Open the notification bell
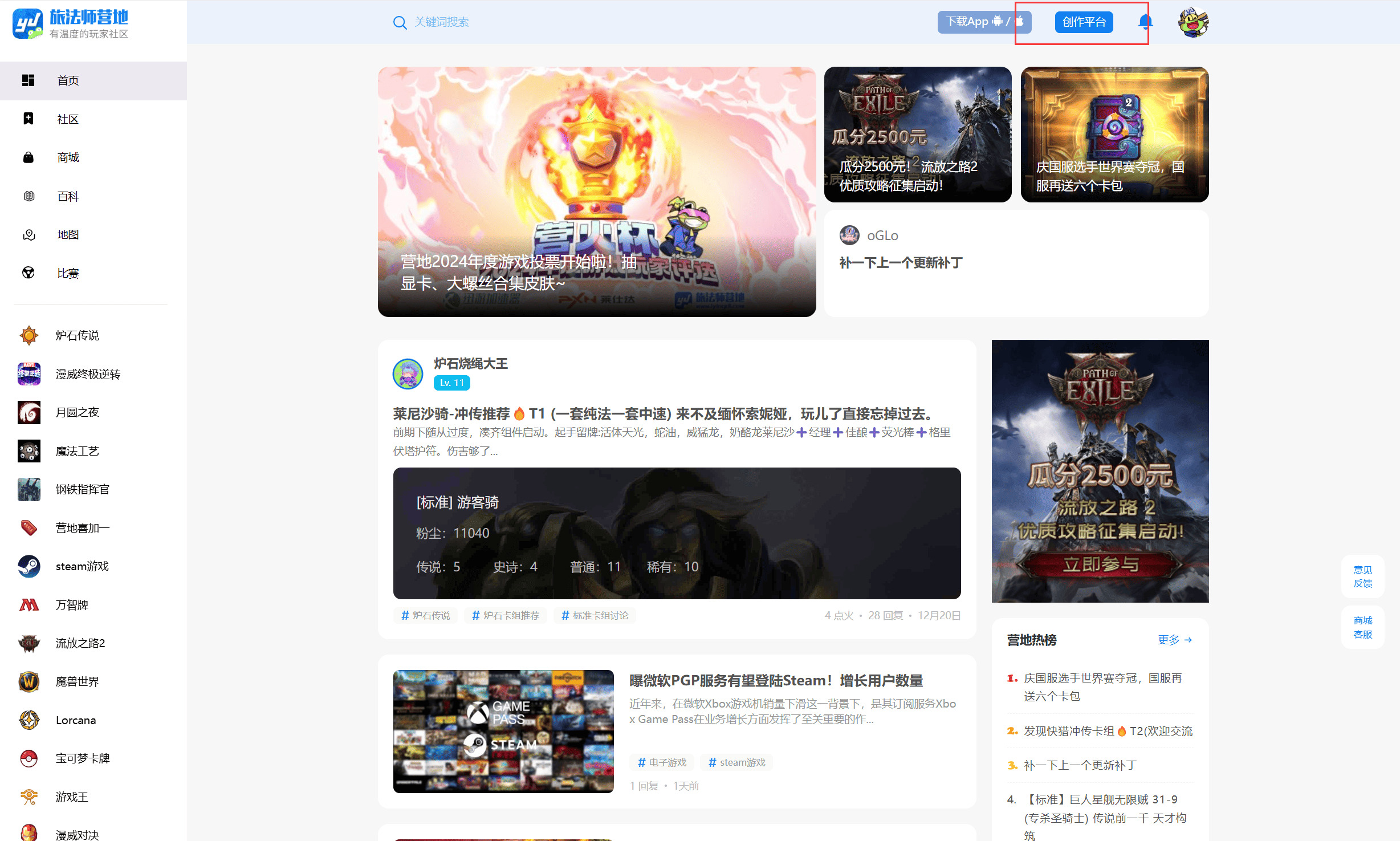Screen dimensions: 1400x841 (1146, 22)
